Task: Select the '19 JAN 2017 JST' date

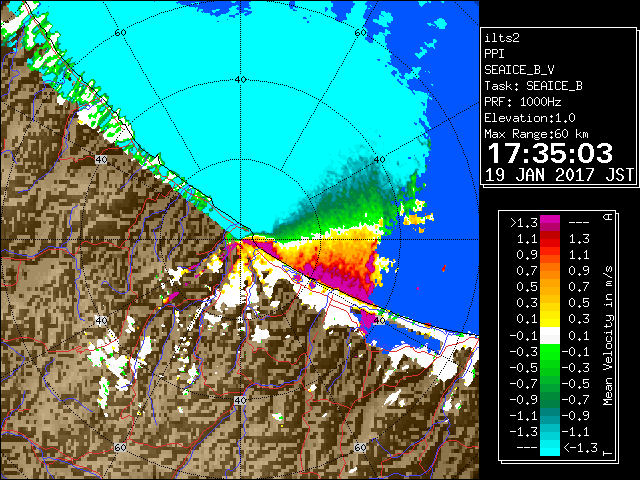Action: [x=559, y=175]
